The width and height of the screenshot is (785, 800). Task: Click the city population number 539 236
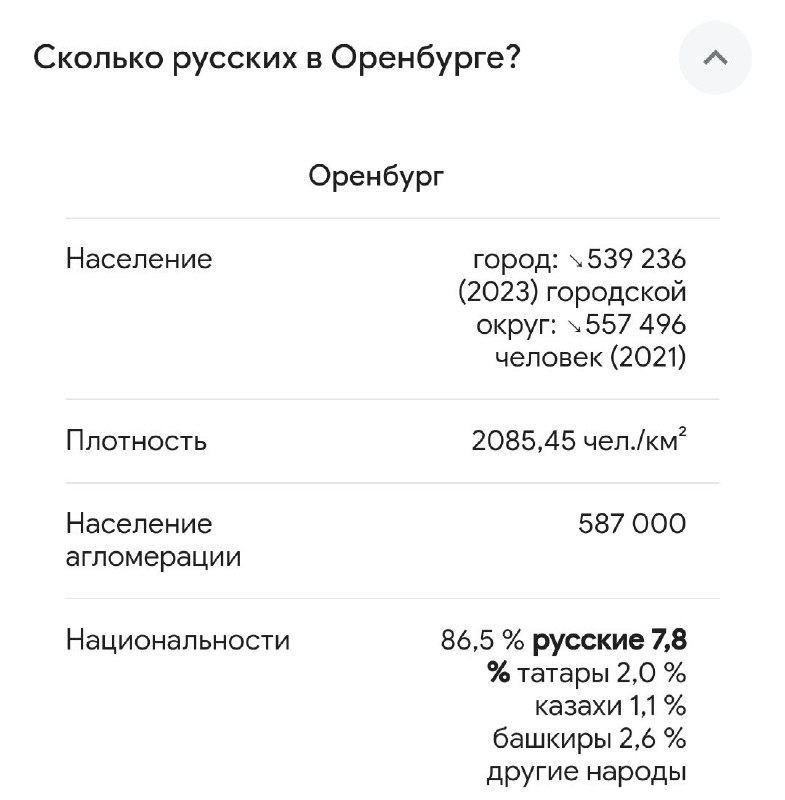coord(636,259)
